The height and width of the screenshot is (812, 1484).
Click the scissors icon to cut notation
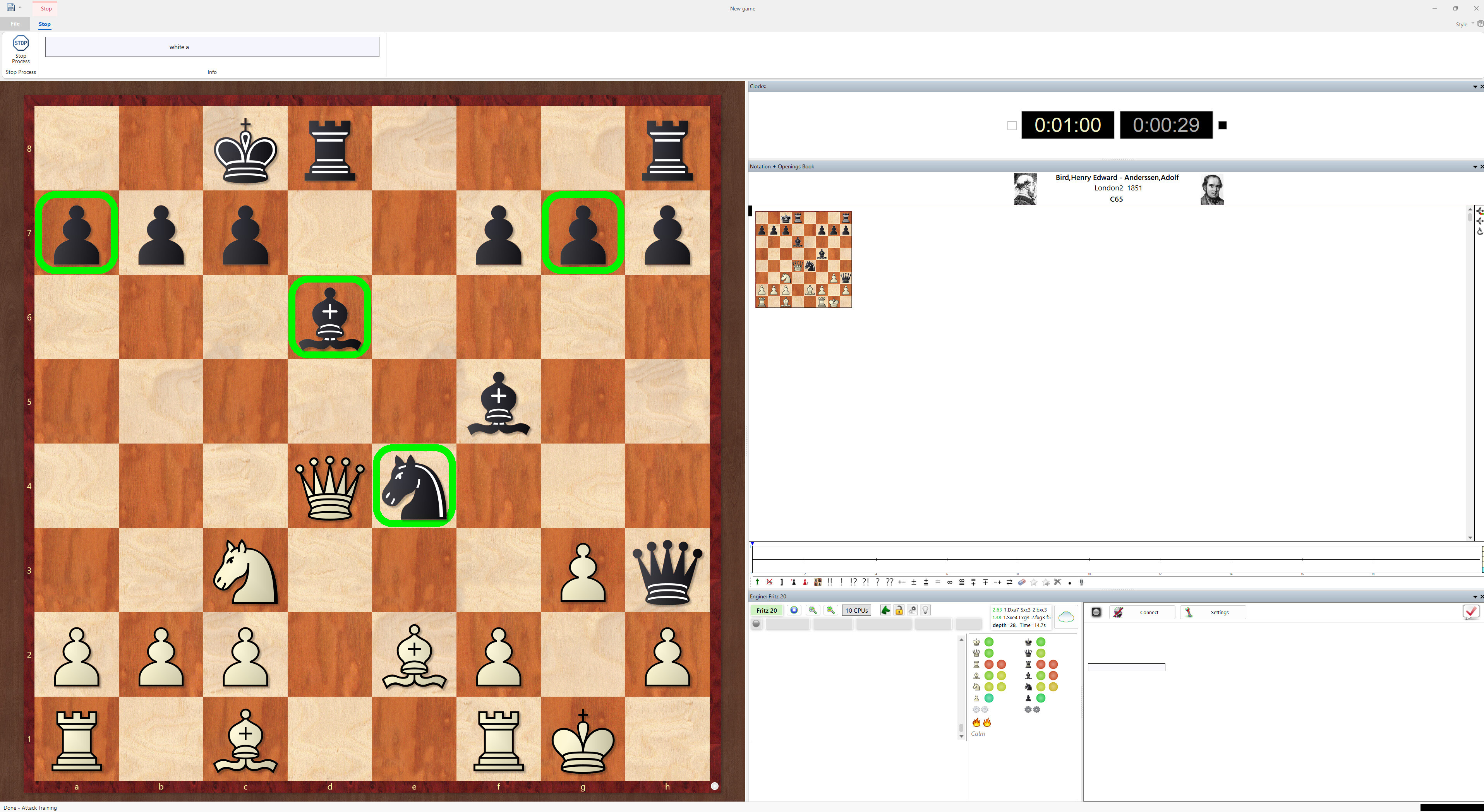pyautogui.click(x=1058, y=582)
